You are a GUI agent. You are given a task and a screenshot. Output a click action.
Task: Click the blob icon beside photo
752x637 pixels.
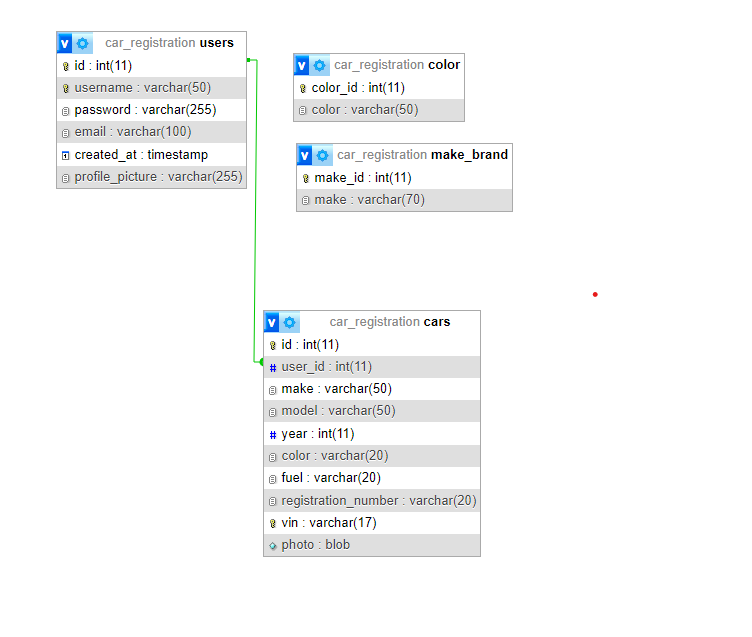coord(273,546)
